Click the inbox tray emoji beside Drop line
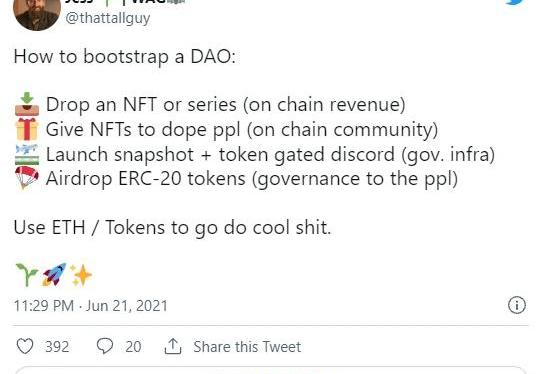 pyautogui.click(x=27, y=104)
